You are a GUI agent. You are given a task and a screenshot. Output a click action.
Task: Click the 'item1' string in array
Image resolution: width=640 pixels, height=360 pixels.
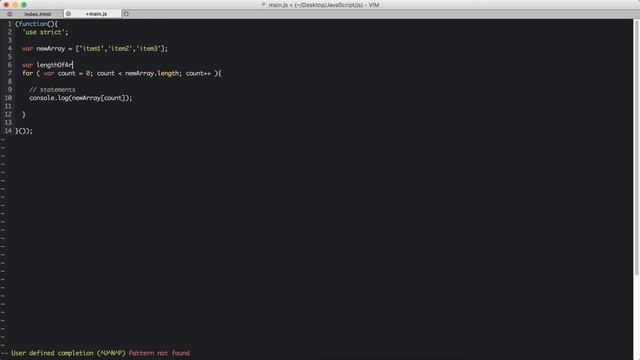coord(91,49)
